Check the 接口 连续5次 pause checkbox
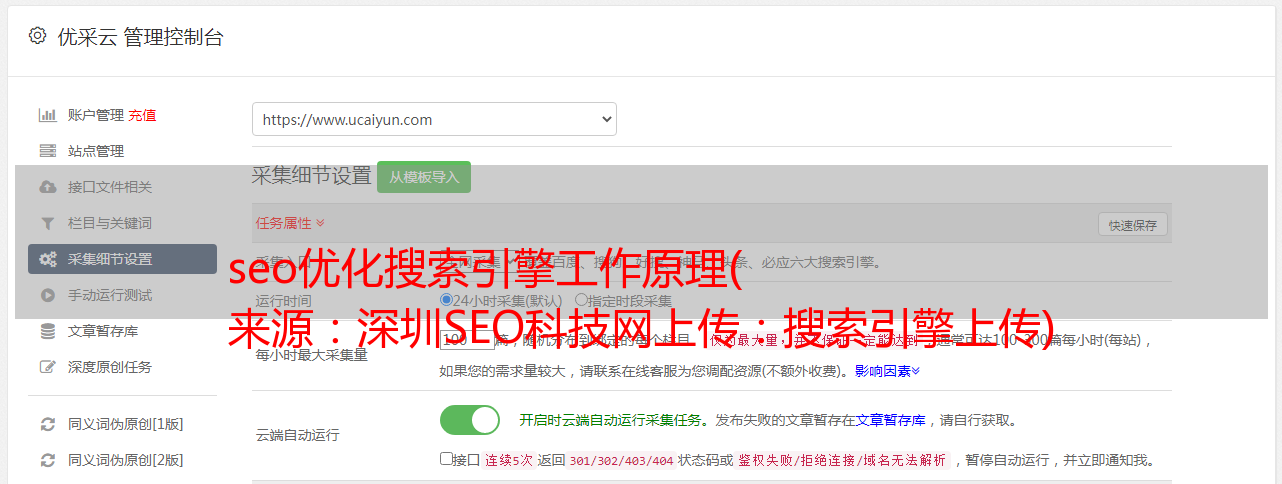1282x484 pixels. tap(446, 459)
